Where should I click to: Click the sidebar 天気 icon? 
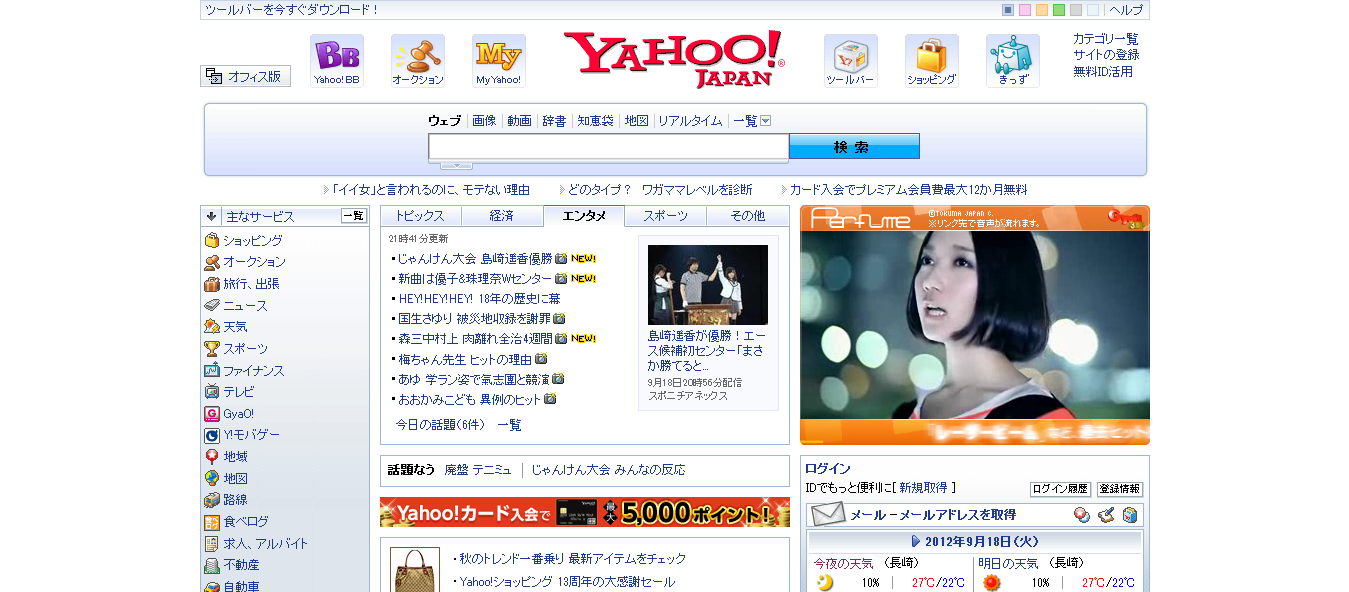click(x=212, y=327)
